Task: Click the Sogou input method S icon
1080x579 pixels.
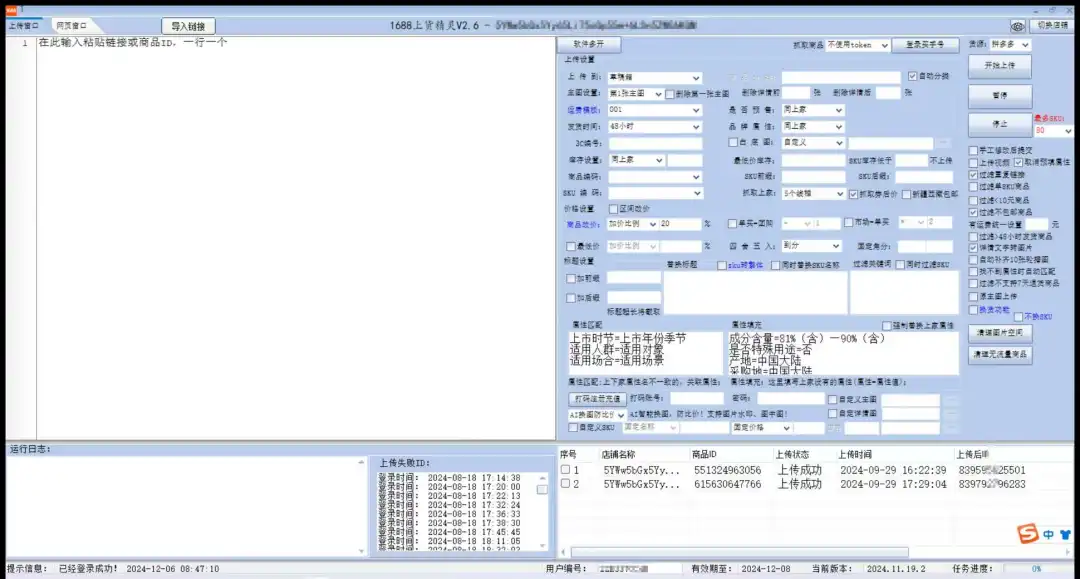Action: click(x=1027, y=533)
